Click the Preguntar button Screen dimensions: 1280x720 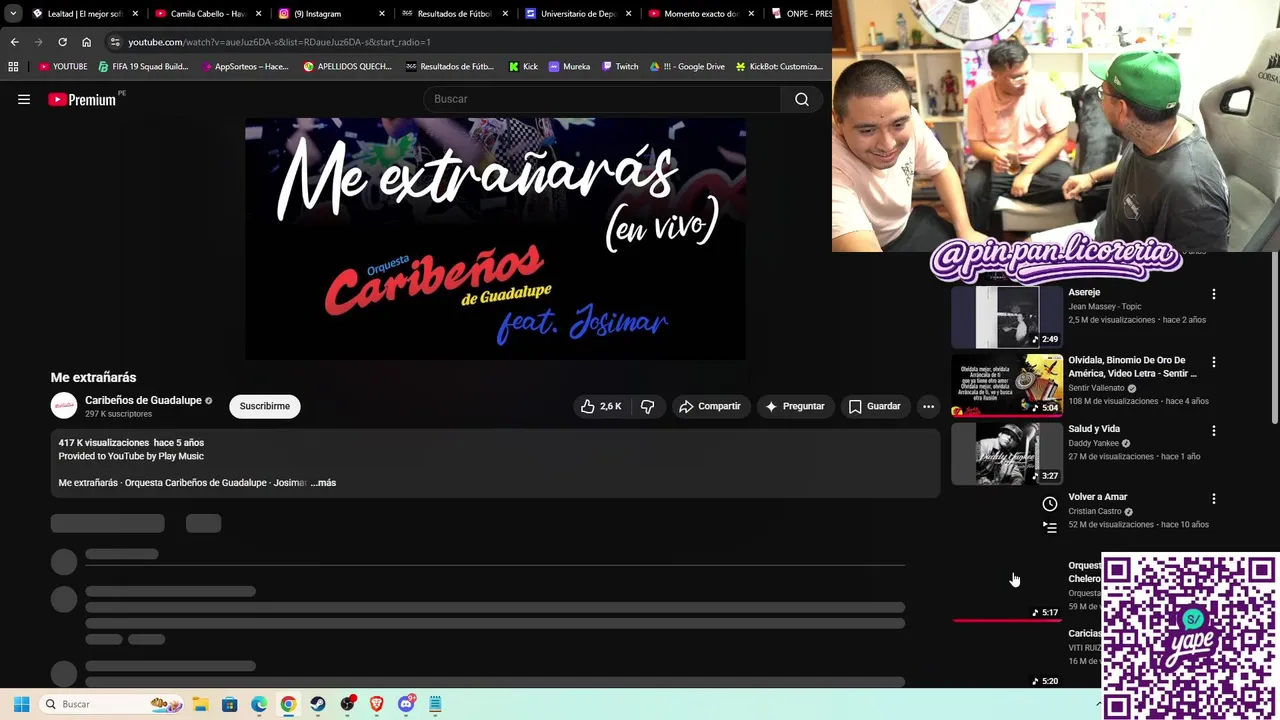[795, 406]
